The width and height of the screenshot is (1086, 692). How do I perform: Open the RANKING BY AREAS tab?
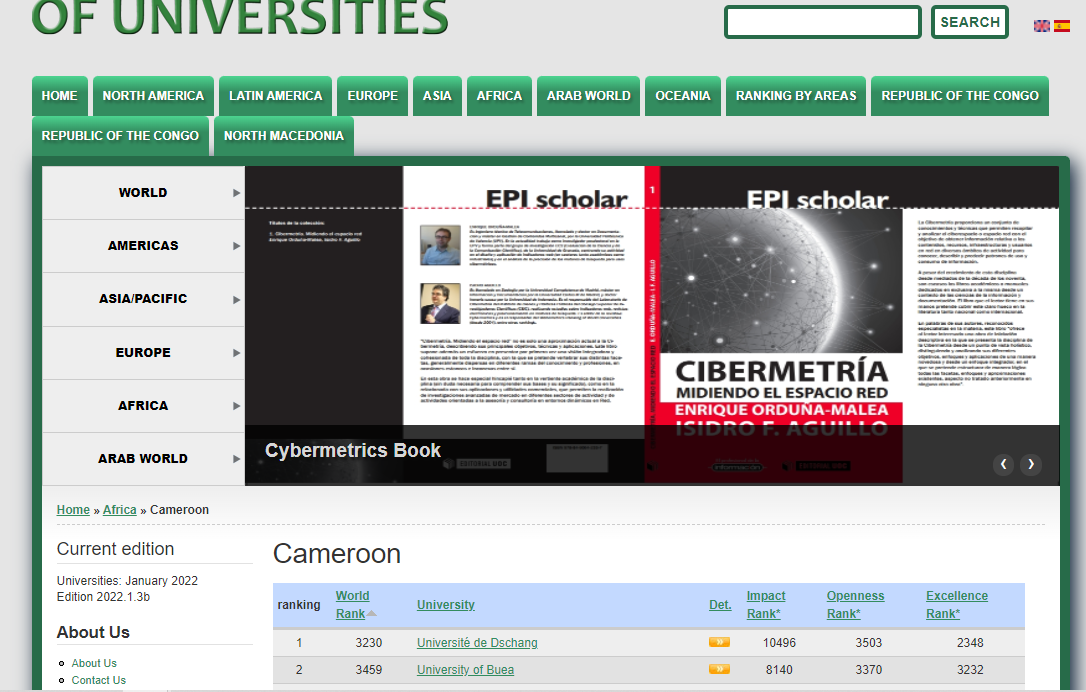tap(796, 96)
